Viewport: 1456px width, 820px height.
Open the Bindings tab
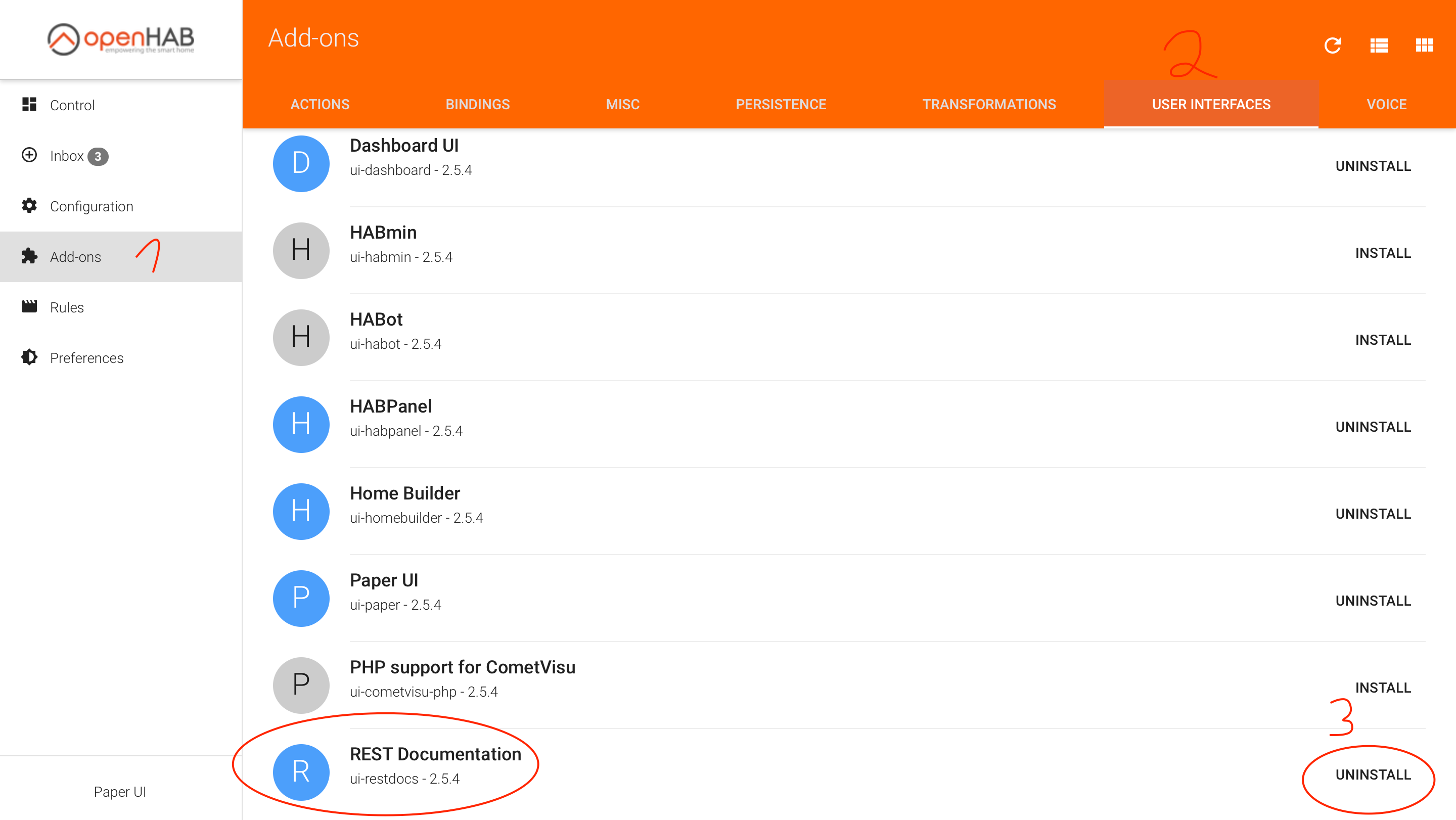tap(477, 105)
